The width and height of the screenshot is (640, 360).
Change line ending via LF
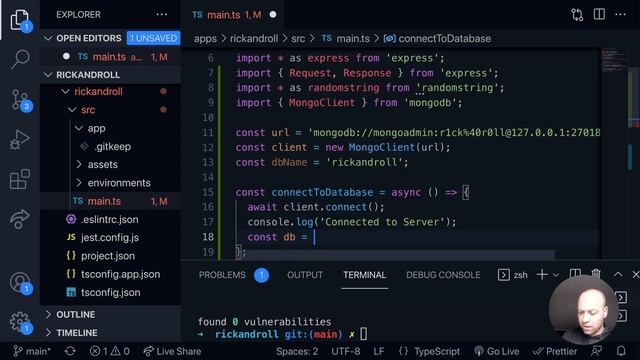click(379, 351)
